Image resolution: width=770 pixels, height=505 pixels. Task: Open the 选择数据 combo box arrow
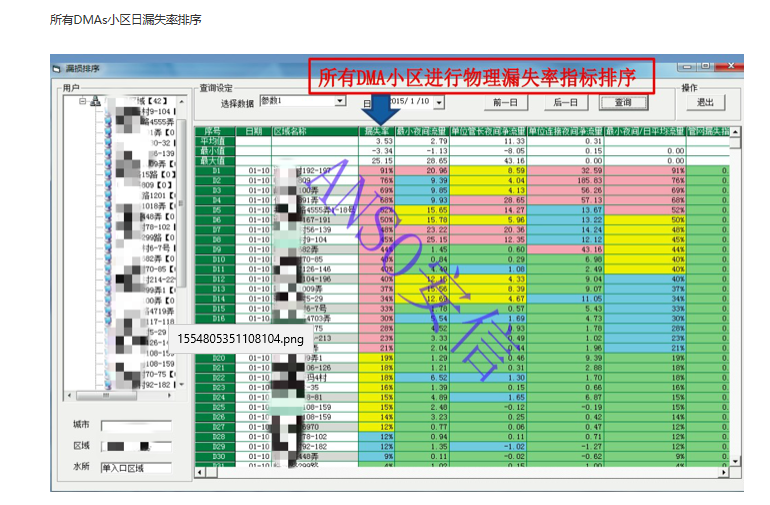pyautogui.click(x=339, y=101)
